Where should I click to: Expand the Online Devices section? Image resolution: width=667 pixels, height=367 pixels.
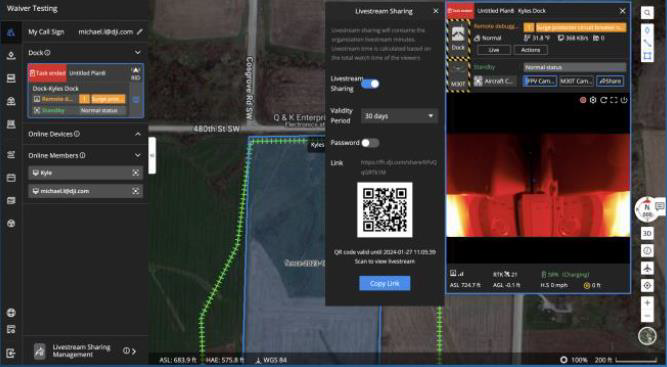point(137,134)
